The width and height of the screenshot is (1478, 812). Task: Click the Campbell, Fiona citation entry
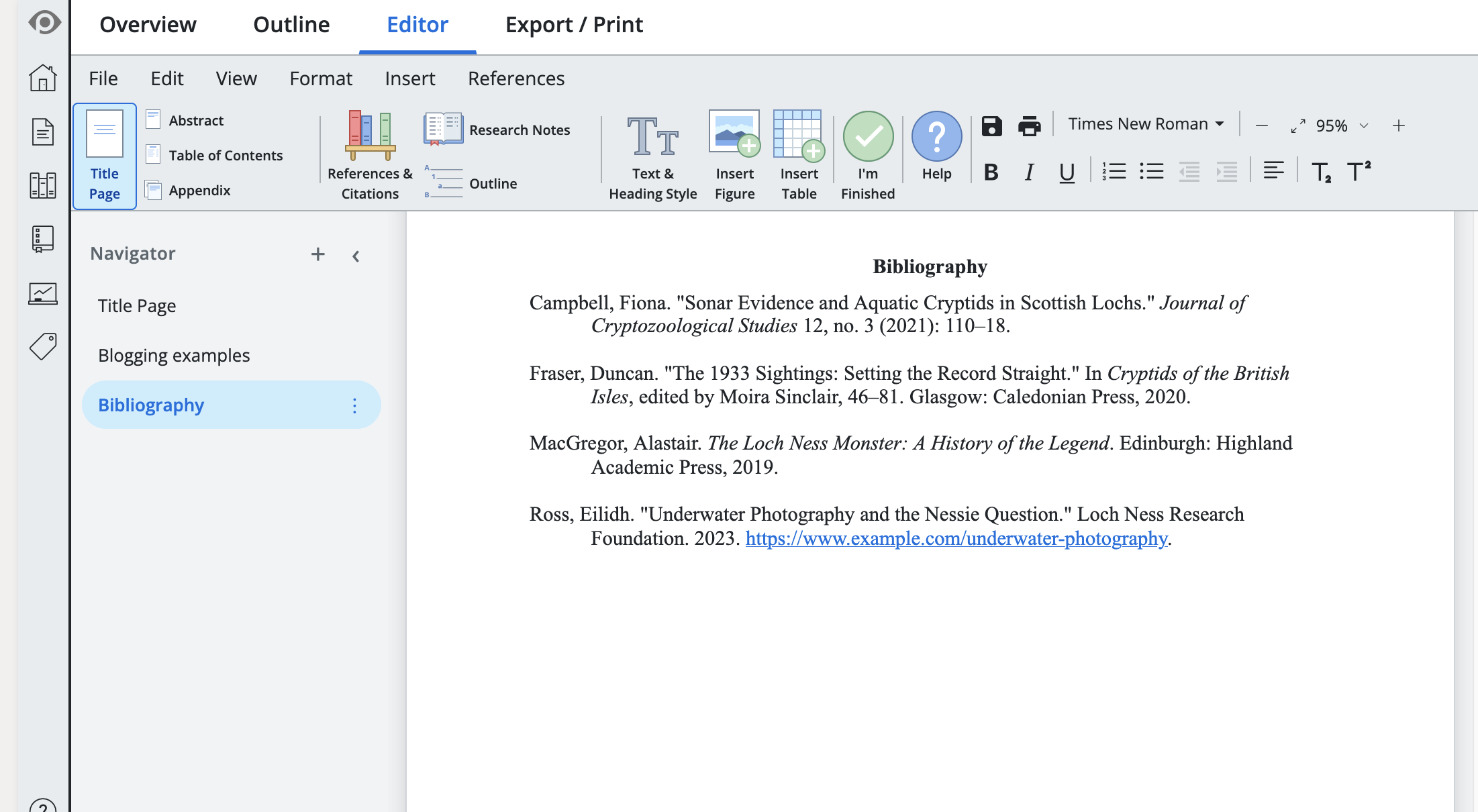click(x=887, y=314)
